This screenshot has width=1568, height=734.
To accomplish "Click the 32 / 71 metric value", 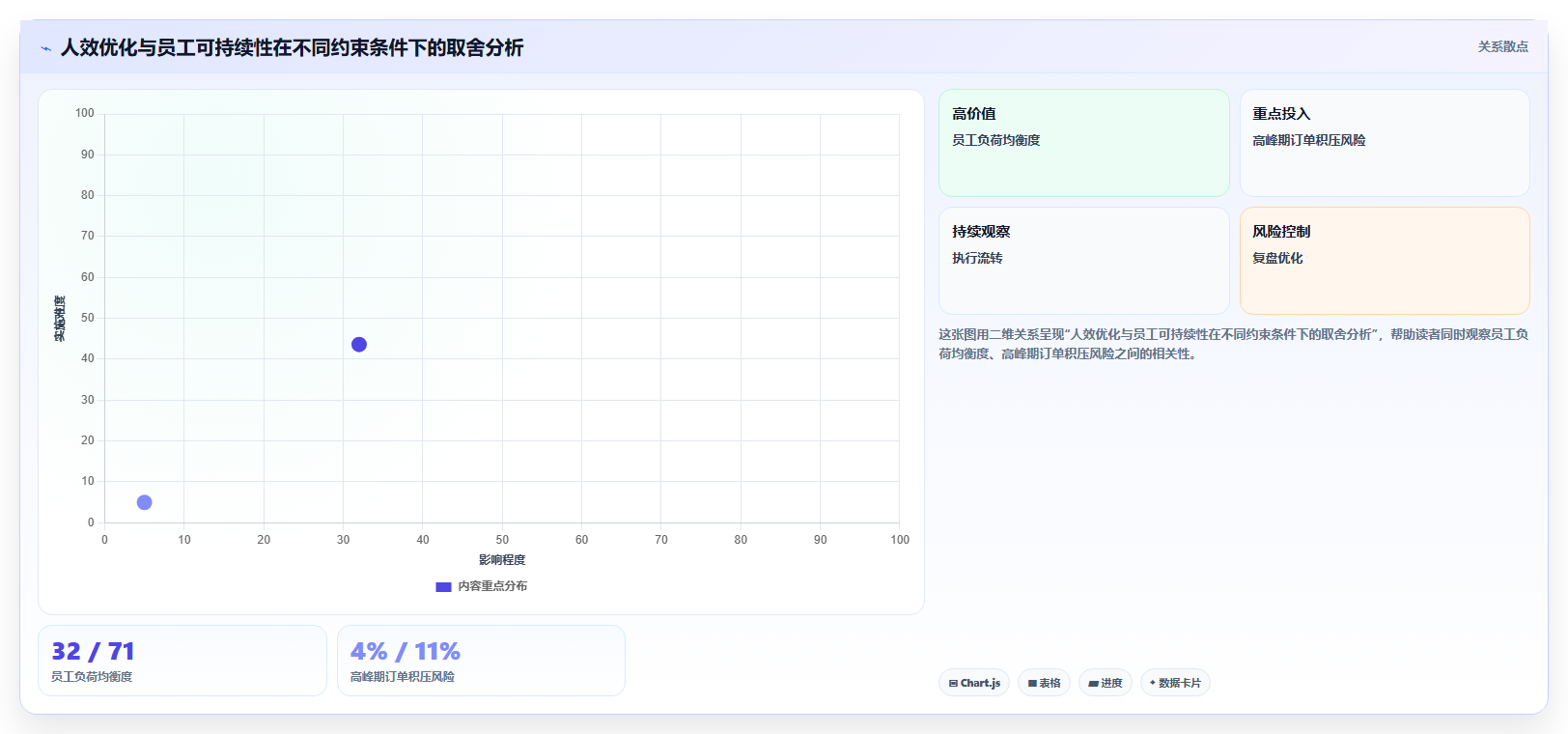I will click(93, 652).
